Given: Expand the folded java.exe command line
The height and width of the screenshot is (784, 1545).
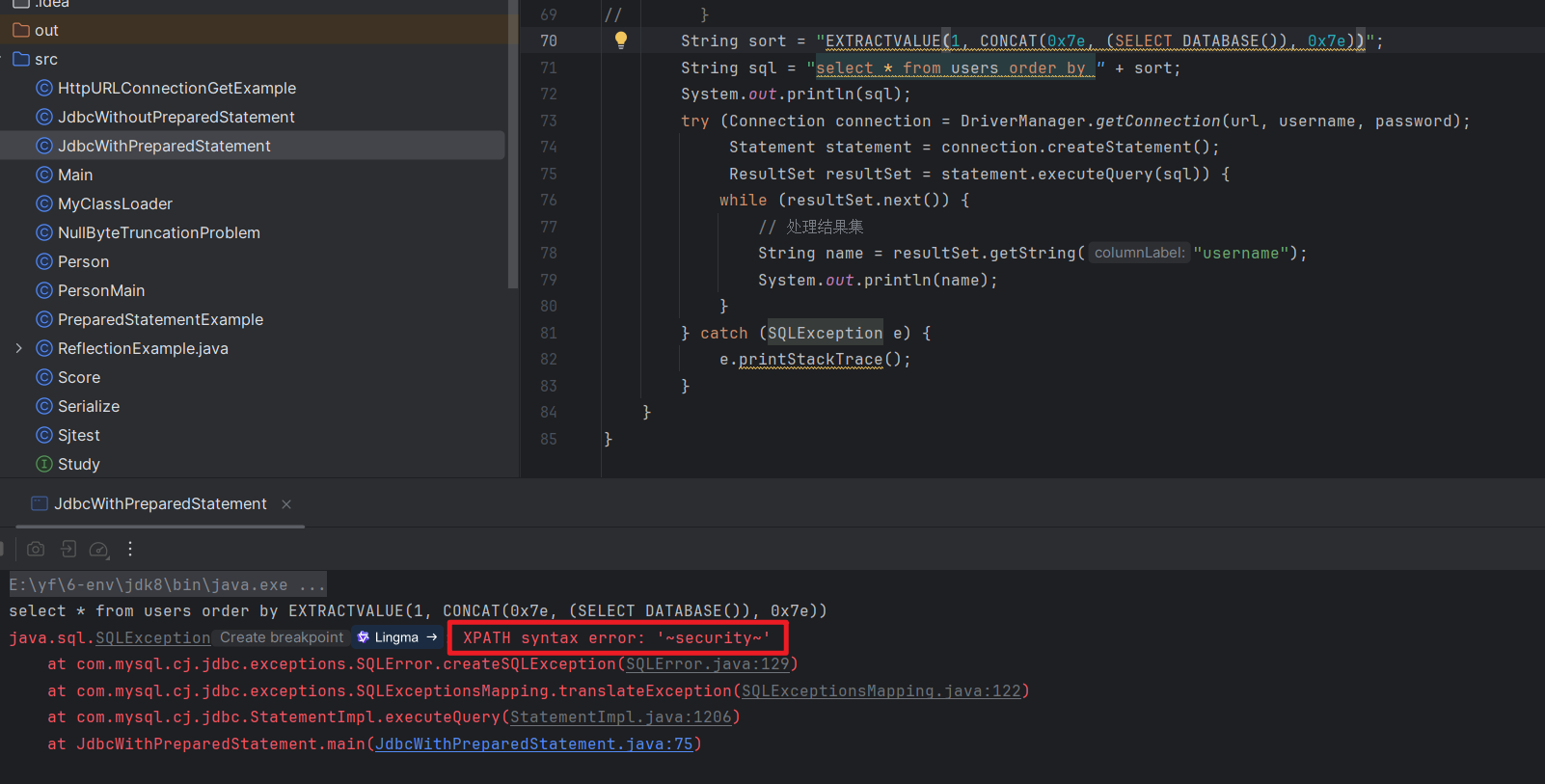Looking at the screenshot, I should [x=168, y=584].
